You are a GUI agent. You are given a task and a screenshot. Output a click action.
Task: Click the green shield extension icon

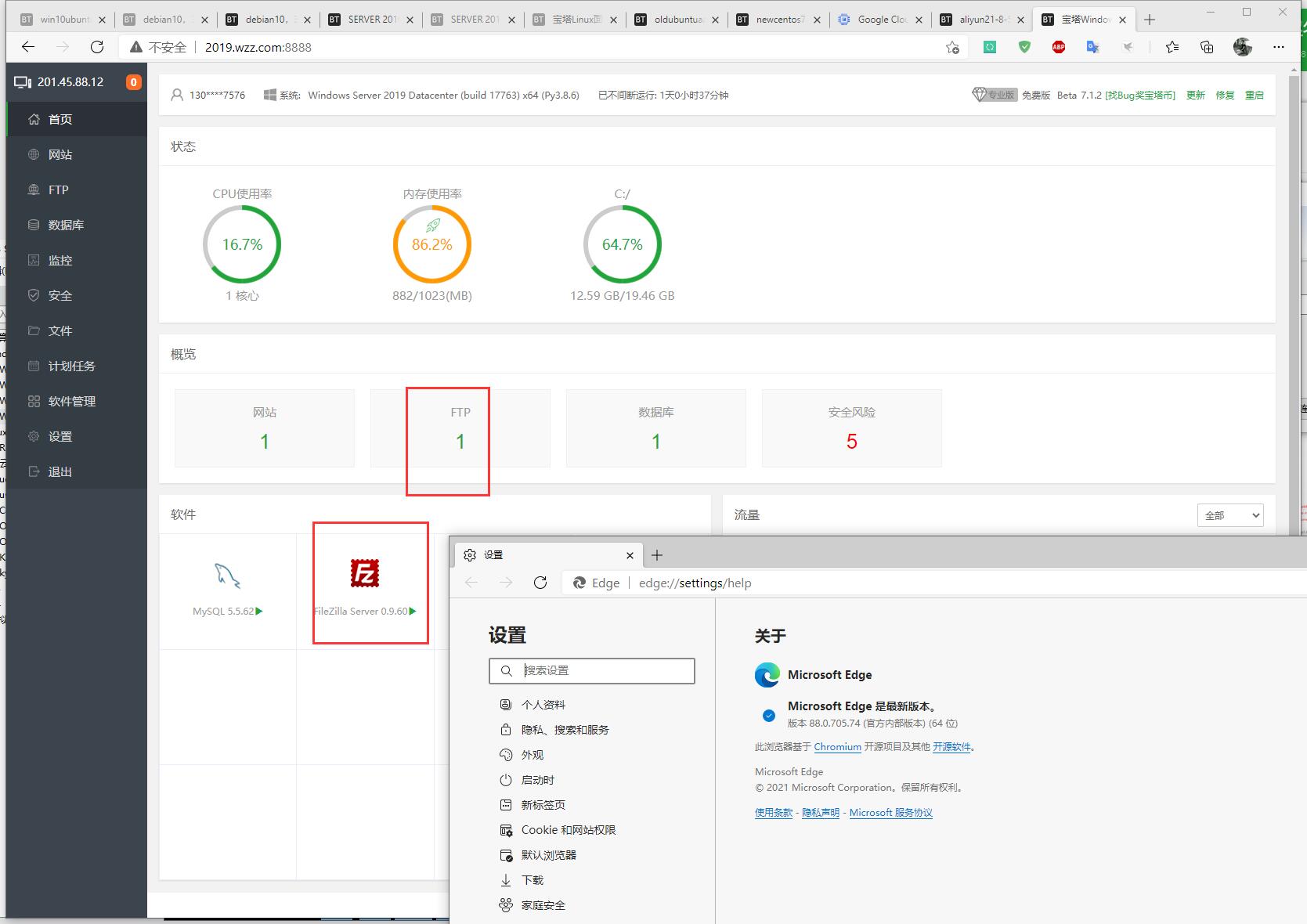tap(1024, 47)
